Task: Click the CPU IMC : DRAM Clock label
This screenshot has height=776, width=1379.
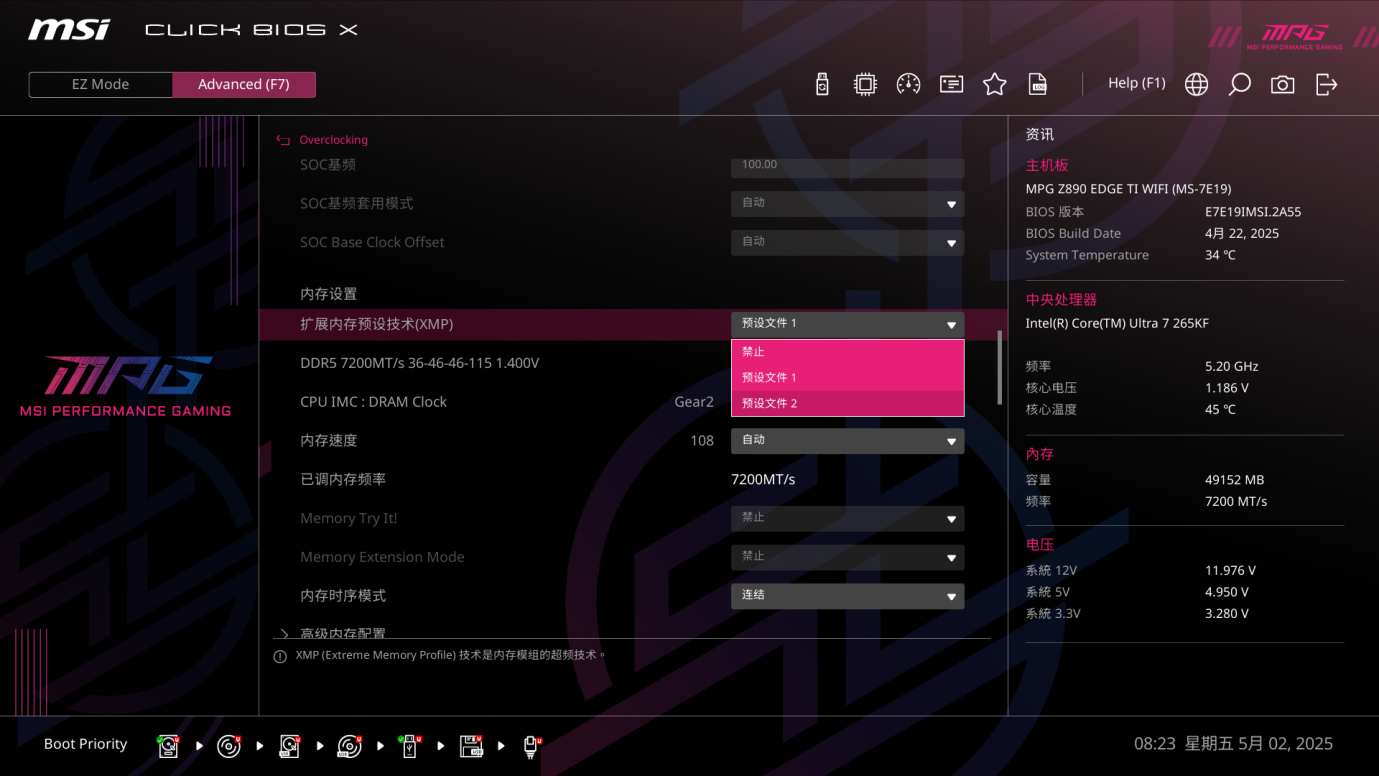Action: coord(373,402)
